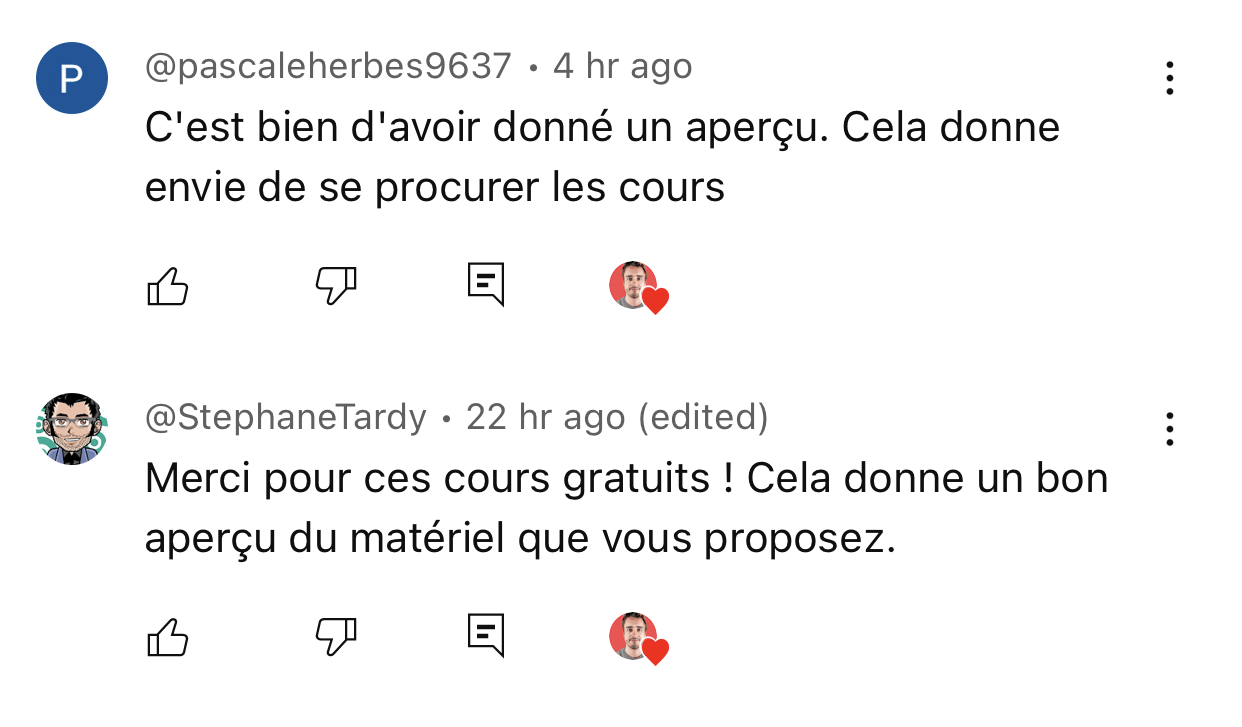Open the "4 hr ago" timestamp link
This screenshot has width=1242, height=727.
[x=623, y=67]
